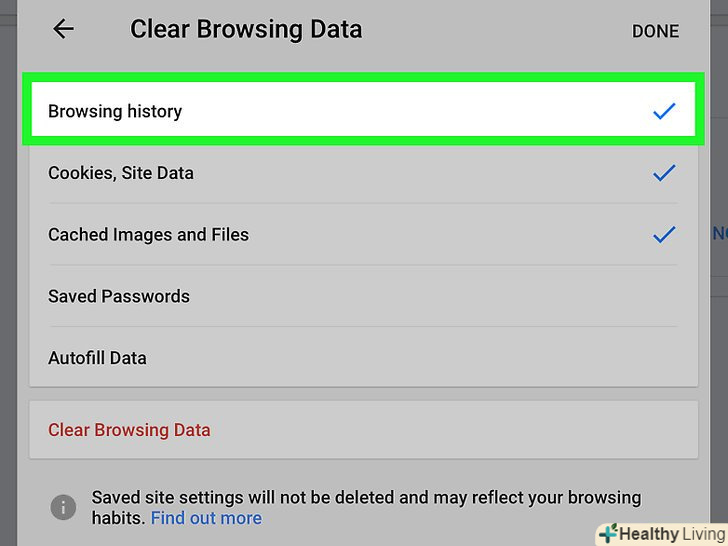728x546 pixels.
Task: Tick the empty check area for Saved Passwords
Action: pyautogui.click(x=664, y=297)
